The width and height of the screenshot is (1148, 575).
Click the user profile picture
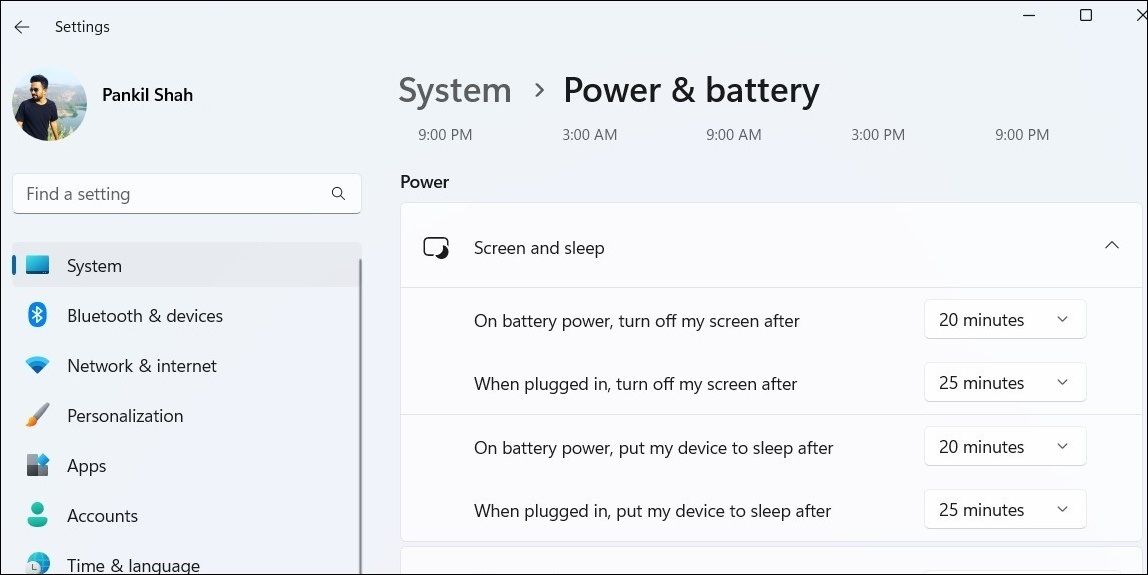point(49,104)
